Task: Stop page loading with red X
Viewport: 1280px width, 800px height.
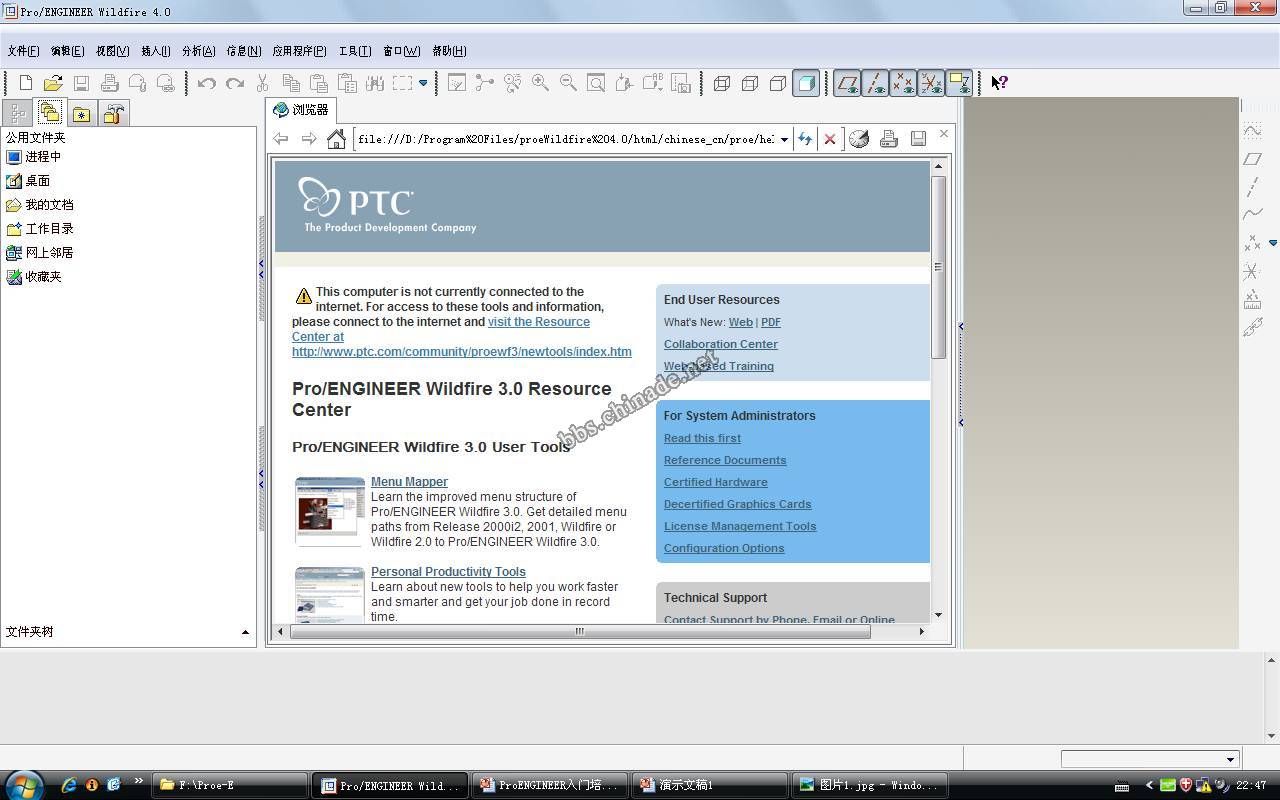Action: click(830, 139)
